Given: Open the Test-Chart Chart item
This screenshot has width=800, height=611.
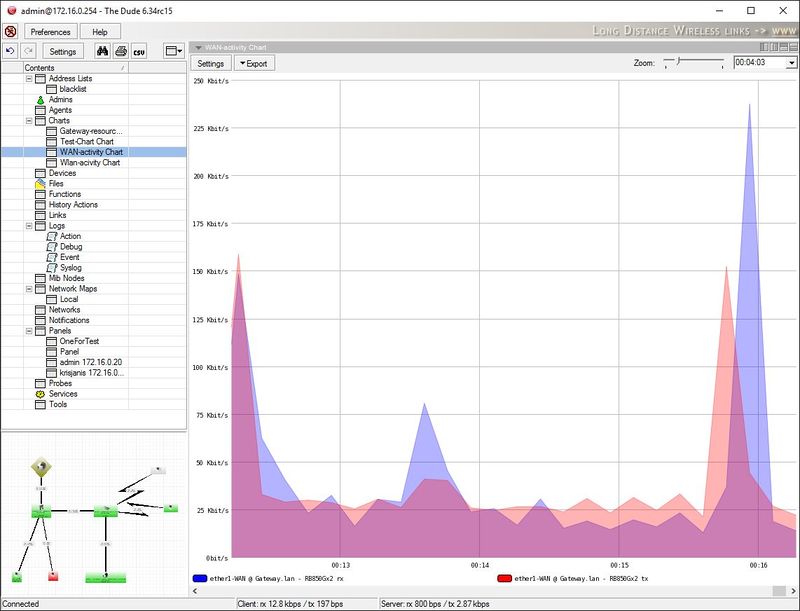Looking at the screenshot, I should 87,142.
